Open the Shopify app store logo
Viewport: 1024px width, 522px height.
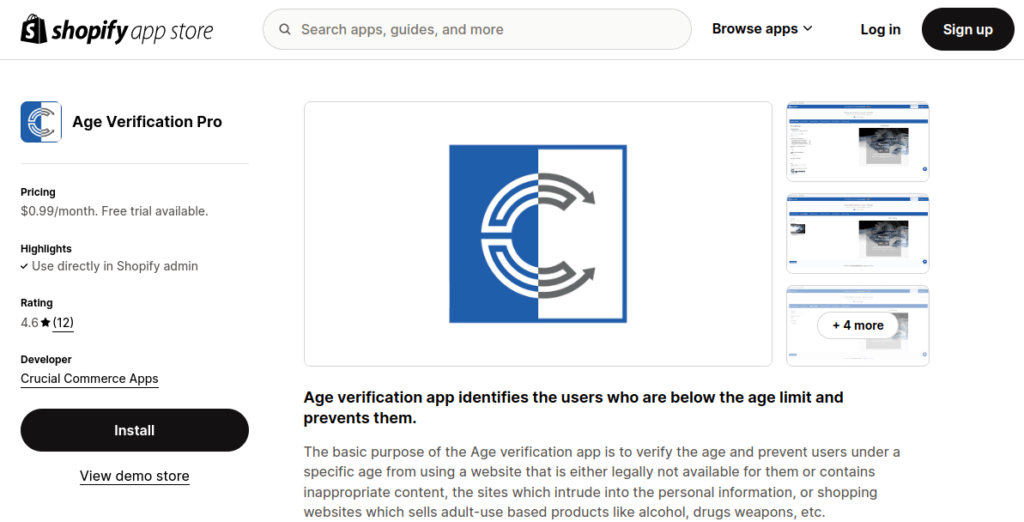tap(117, 30)
